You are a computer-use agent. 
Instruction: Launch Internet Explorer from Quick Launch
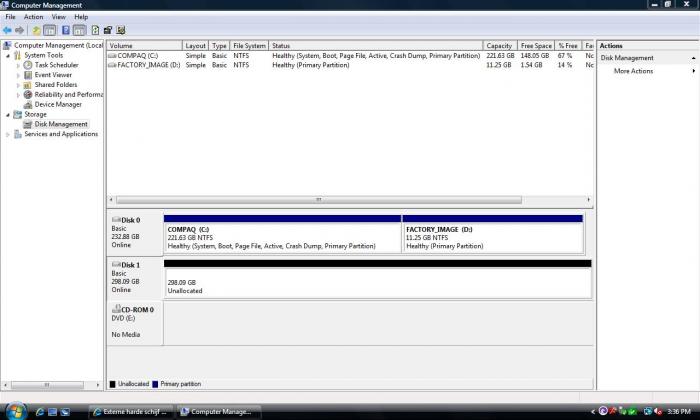(40, 412)
